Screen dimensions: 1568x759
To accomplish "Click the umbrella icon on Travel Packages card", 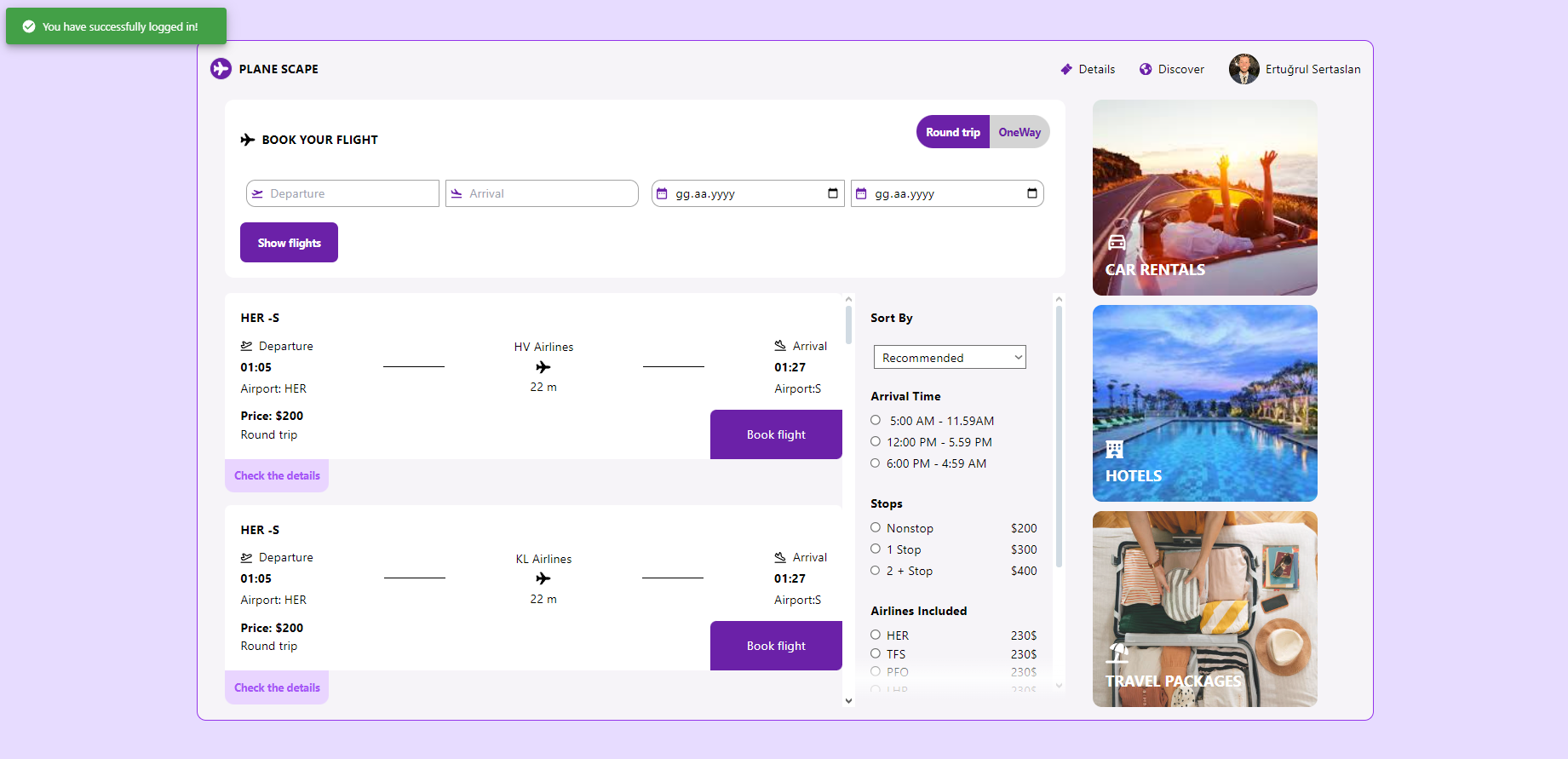I will (x=1117, y=653).
